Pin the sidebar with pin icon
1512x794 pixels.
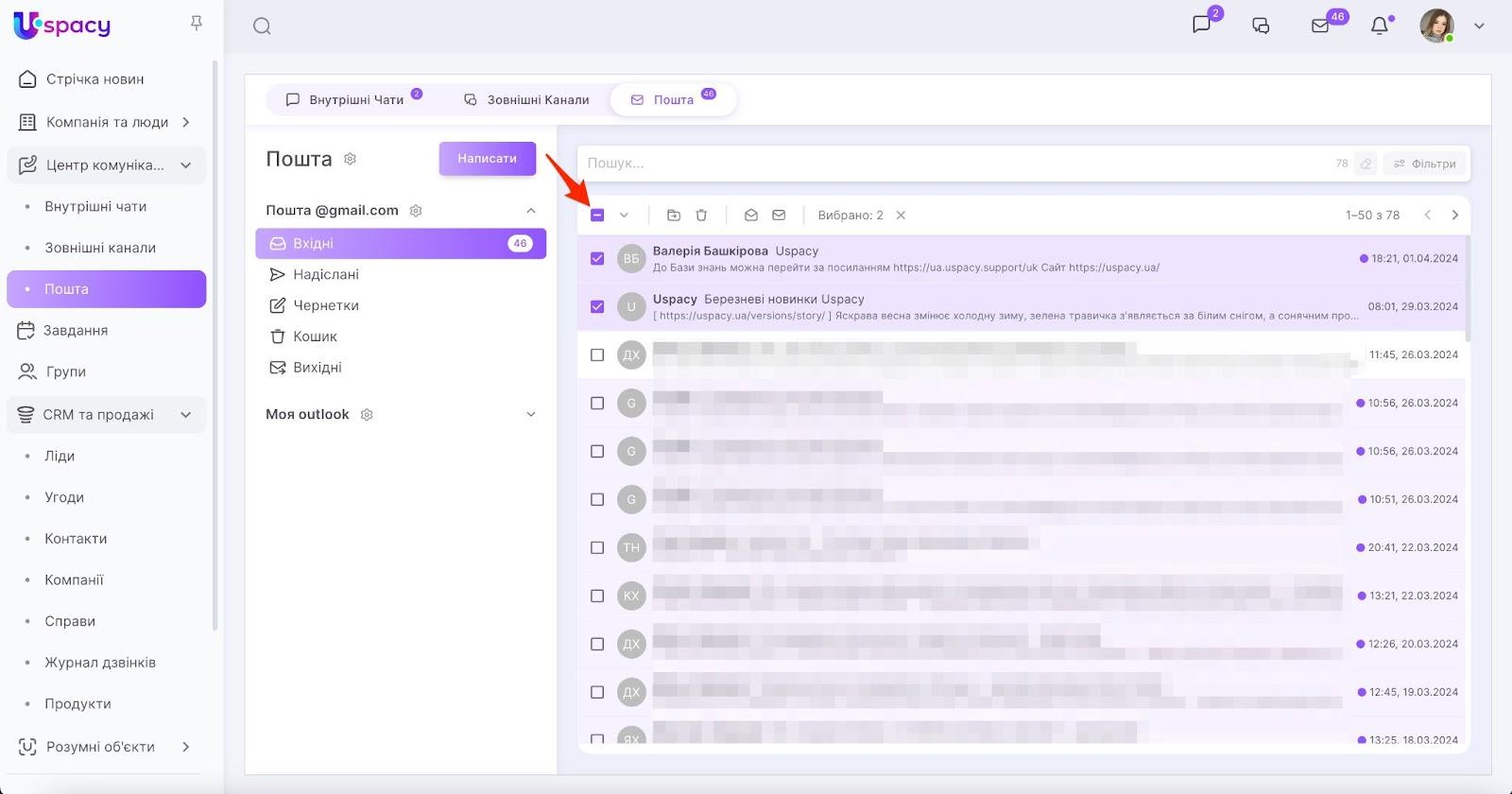point(197,23)
